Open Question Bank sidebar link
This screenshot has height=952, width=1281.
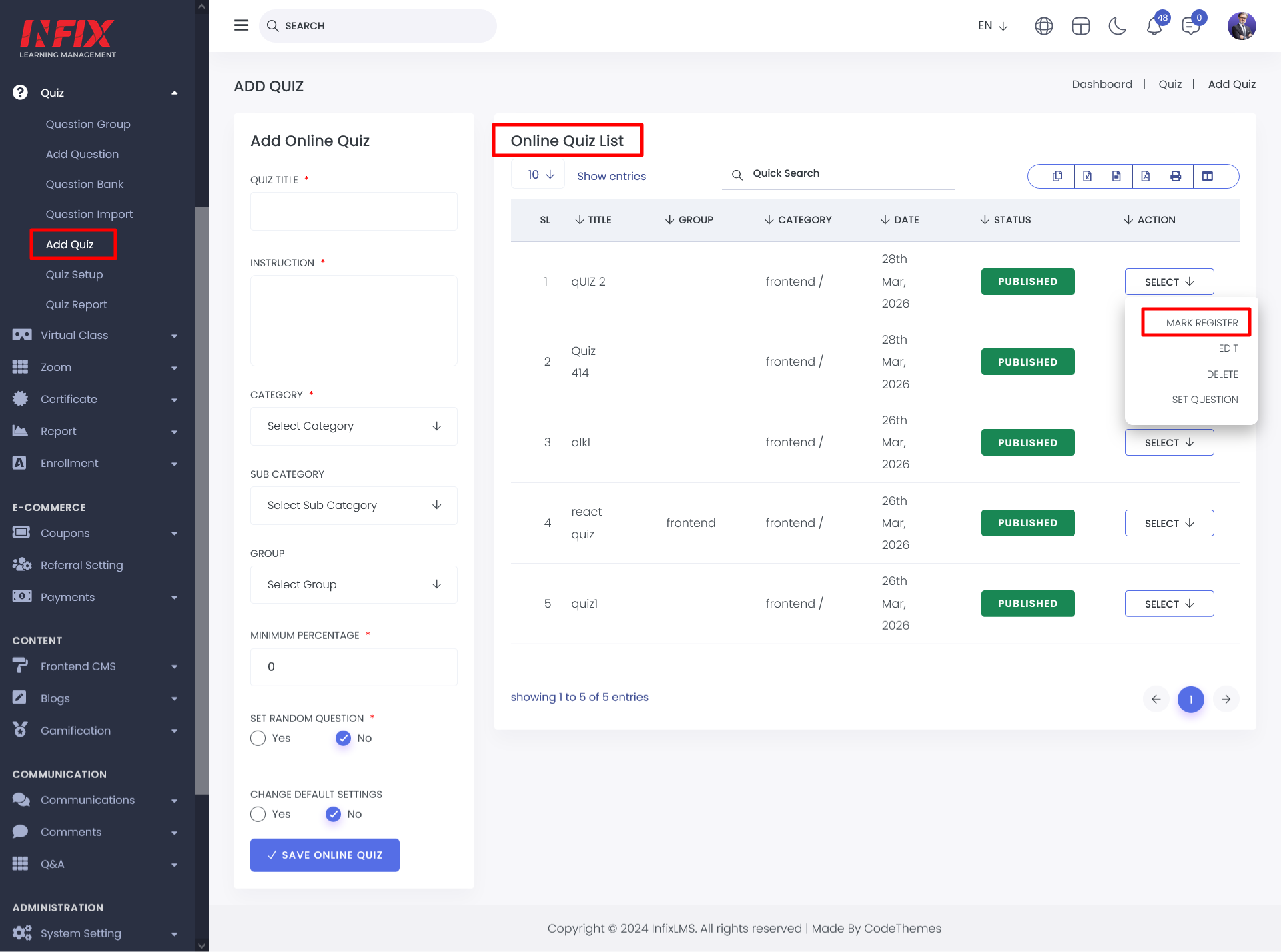[85, 184]
